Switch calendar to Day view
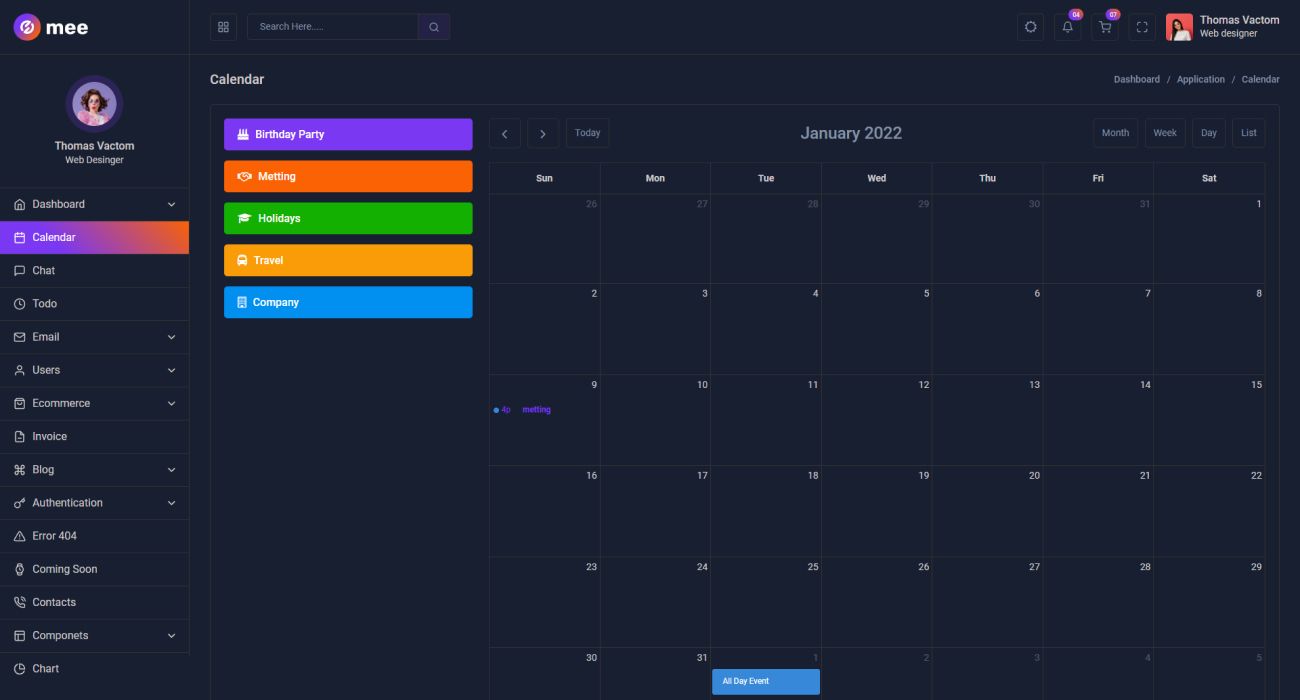 pos(1209,133)
